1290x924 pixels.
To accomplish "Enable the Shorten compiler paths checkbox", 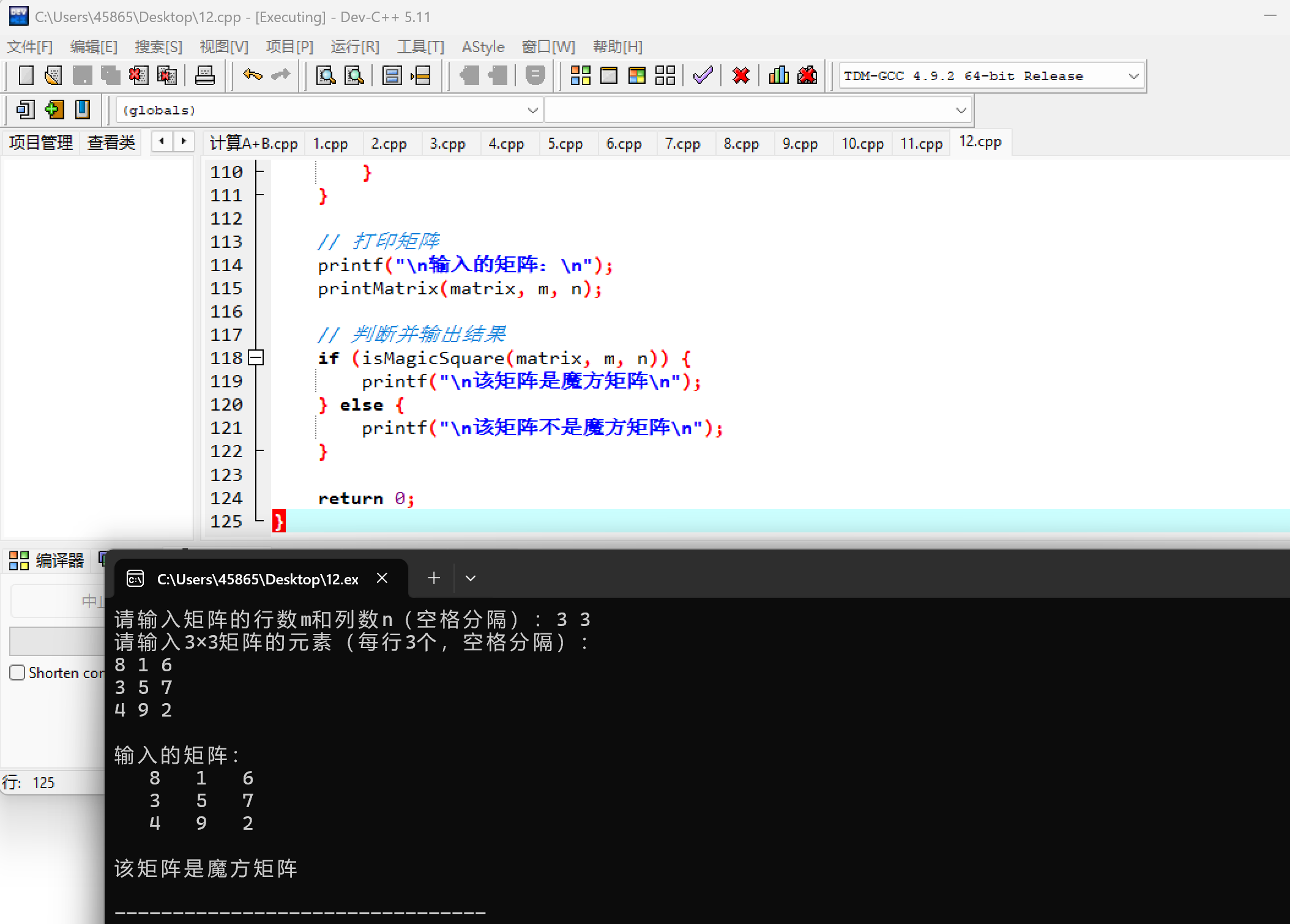I will pyautogui.click(x=17, y=673).
